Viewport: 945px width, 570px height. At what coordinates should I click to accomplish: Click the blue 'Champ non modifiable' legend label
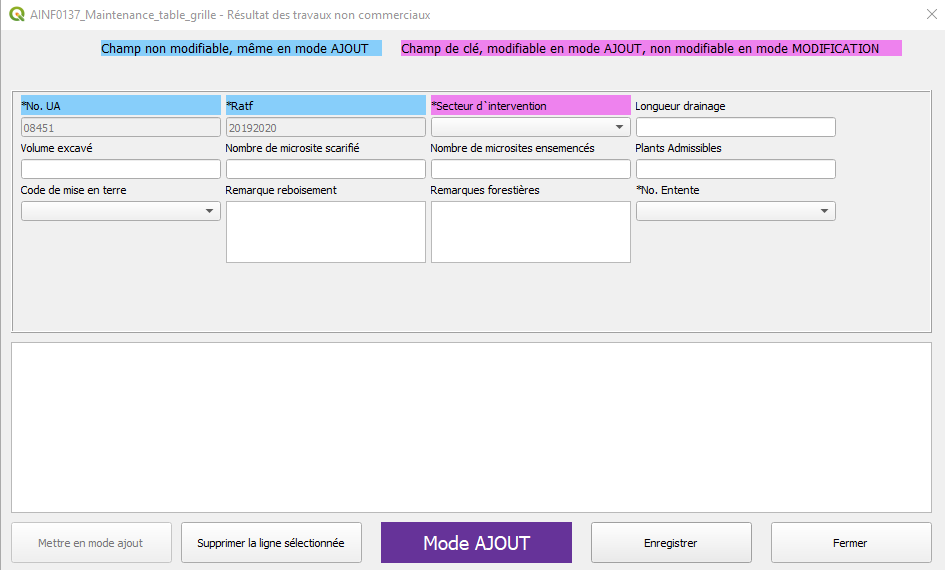click(241, 48)
